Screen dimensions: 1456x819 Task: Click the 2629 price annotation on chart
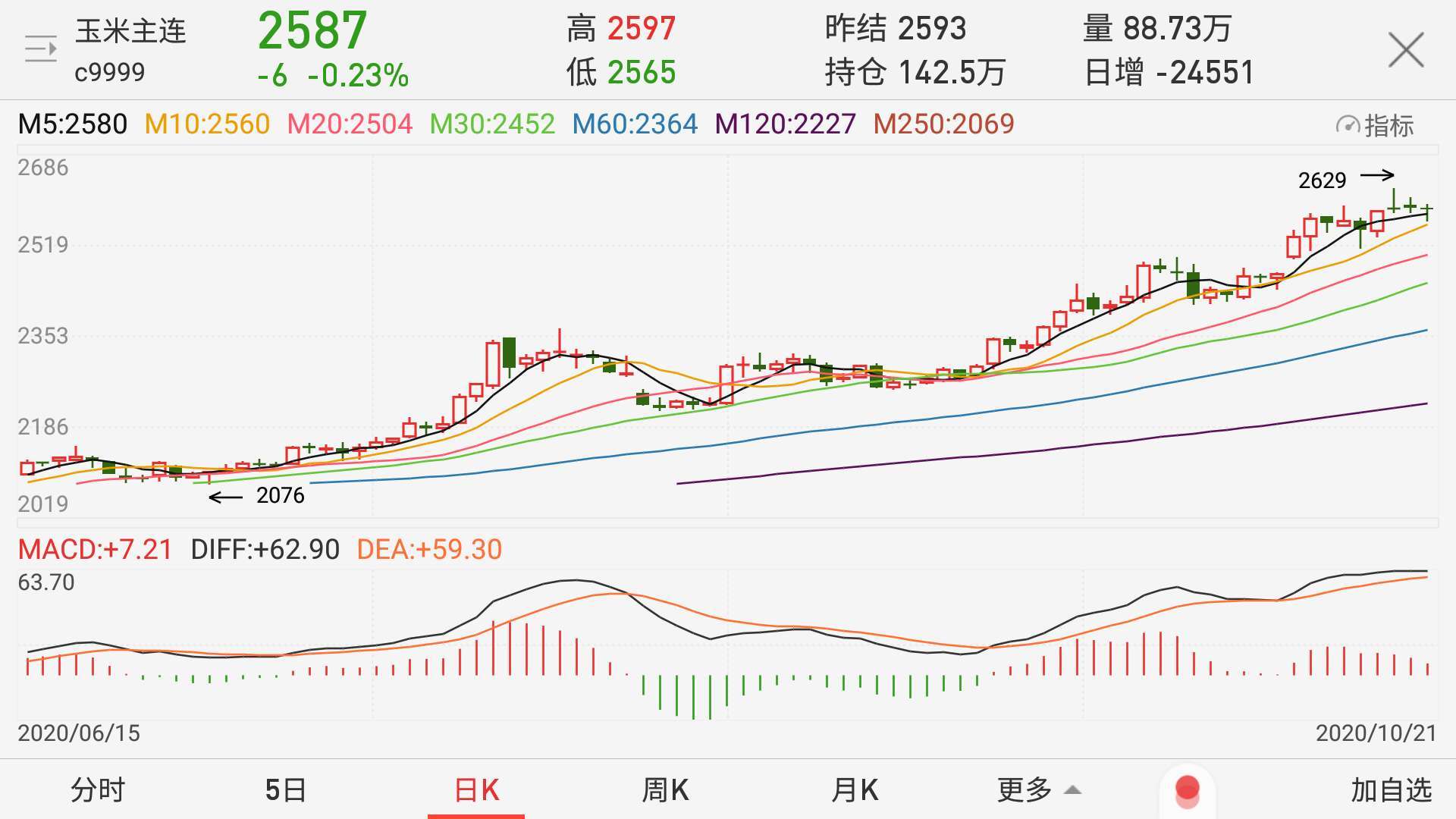click(x=1323, y=180)
